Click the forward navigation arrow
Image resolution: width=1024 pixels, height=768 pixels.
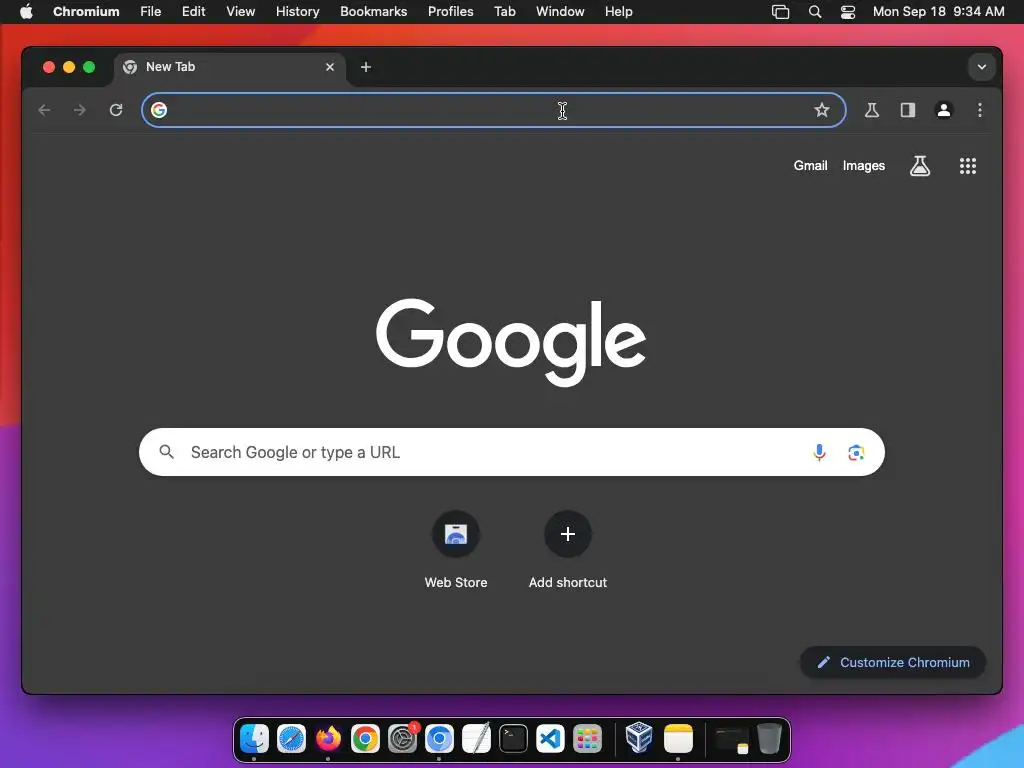[x=80, y=110]
